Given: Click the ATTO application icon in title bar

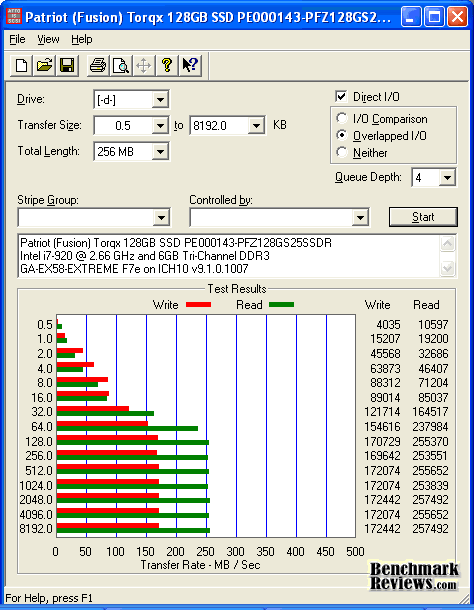Looking at the screenshot, I should tap(13, 17).
